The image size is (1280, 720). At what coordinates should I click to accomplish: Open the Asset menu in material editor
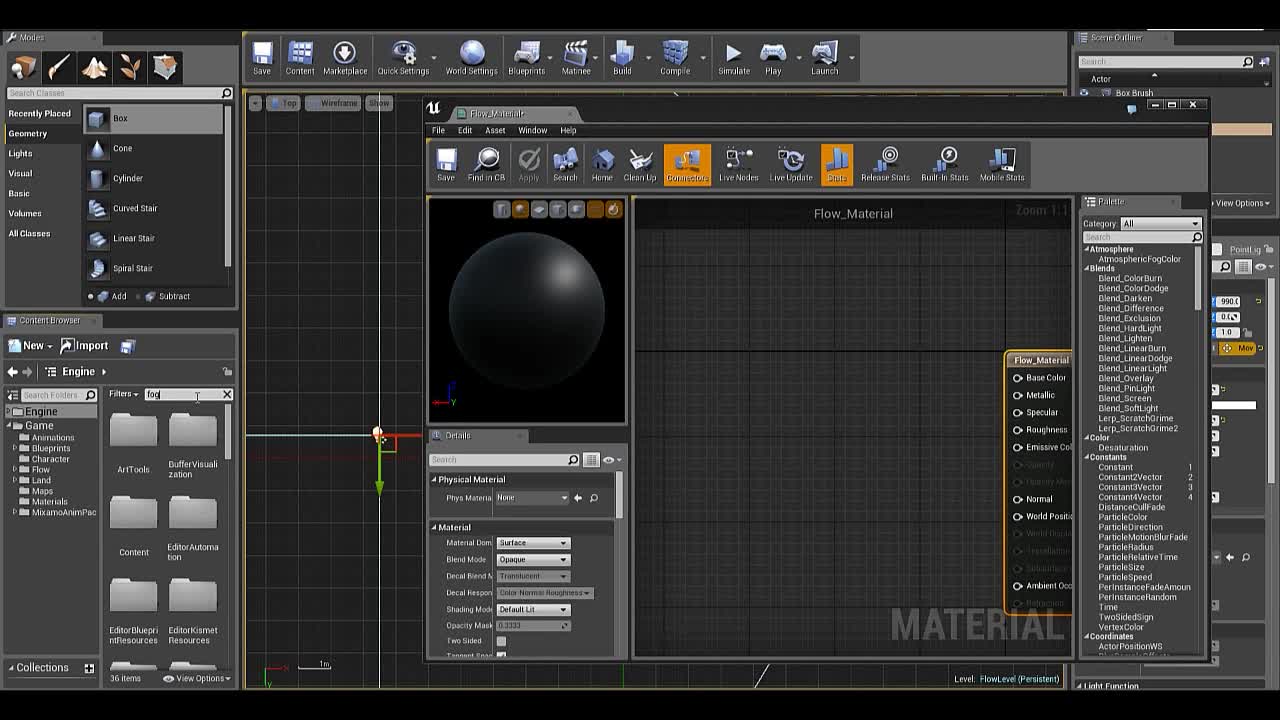pyautogui.click(x=495, y=130)
